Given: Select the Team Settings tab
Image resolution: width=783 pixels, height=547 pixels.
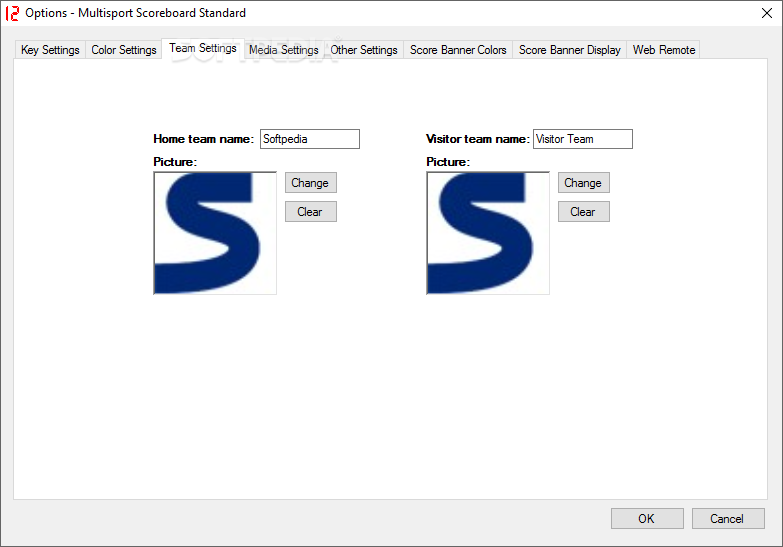Looking at the screenshot, I should [203, 48].
